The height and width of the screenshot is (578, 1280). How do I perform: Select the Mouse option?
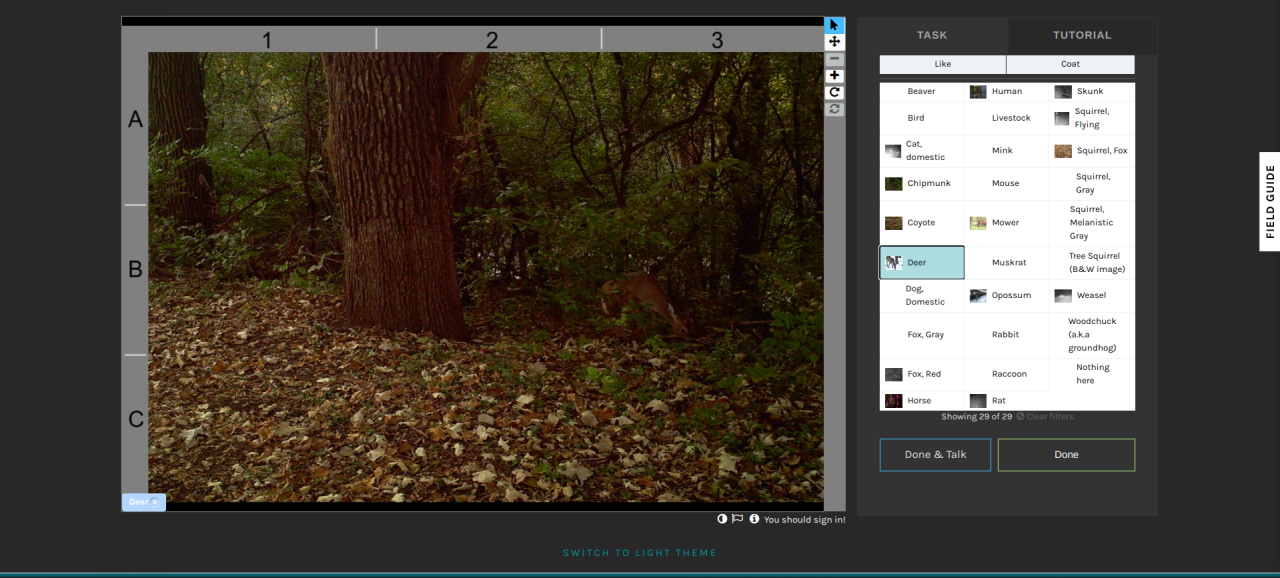tap(1007, 184)
